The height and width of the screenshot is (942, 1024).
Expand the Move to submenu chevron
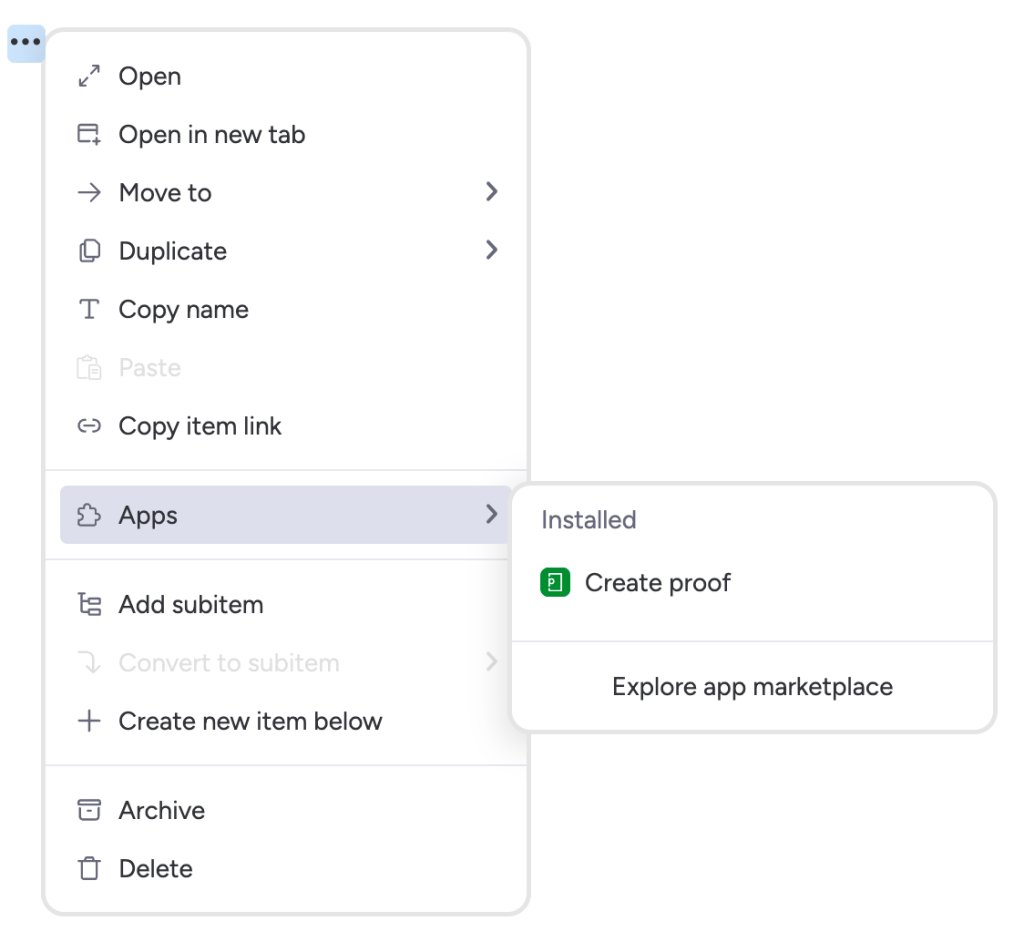point(491,192)
